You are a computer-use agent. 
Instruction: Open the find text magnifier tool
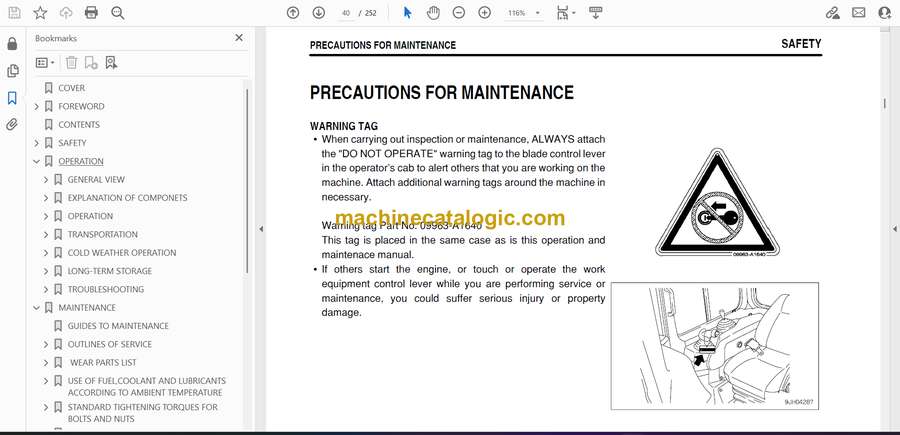tap(118, 13)
